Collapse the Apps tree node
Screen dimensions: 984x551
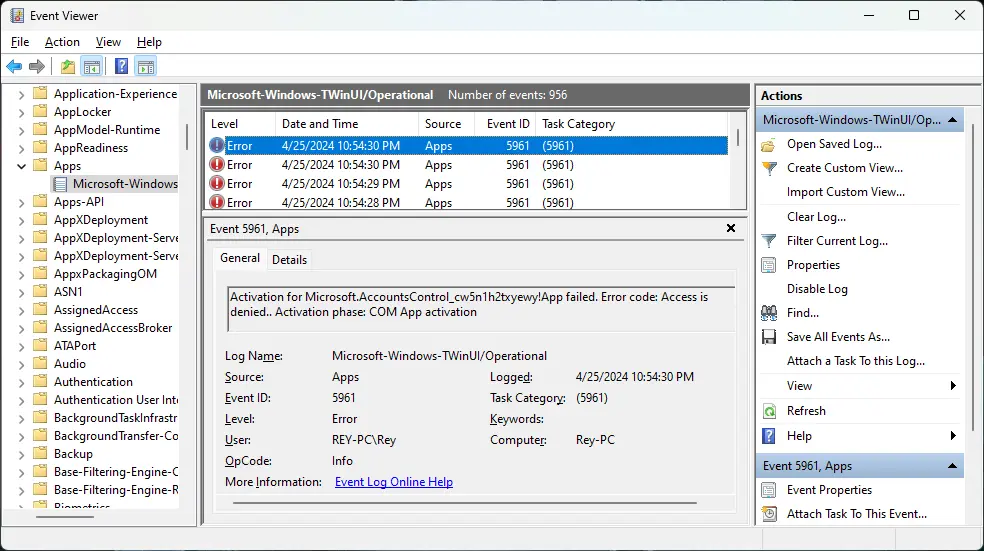[21, 166]
